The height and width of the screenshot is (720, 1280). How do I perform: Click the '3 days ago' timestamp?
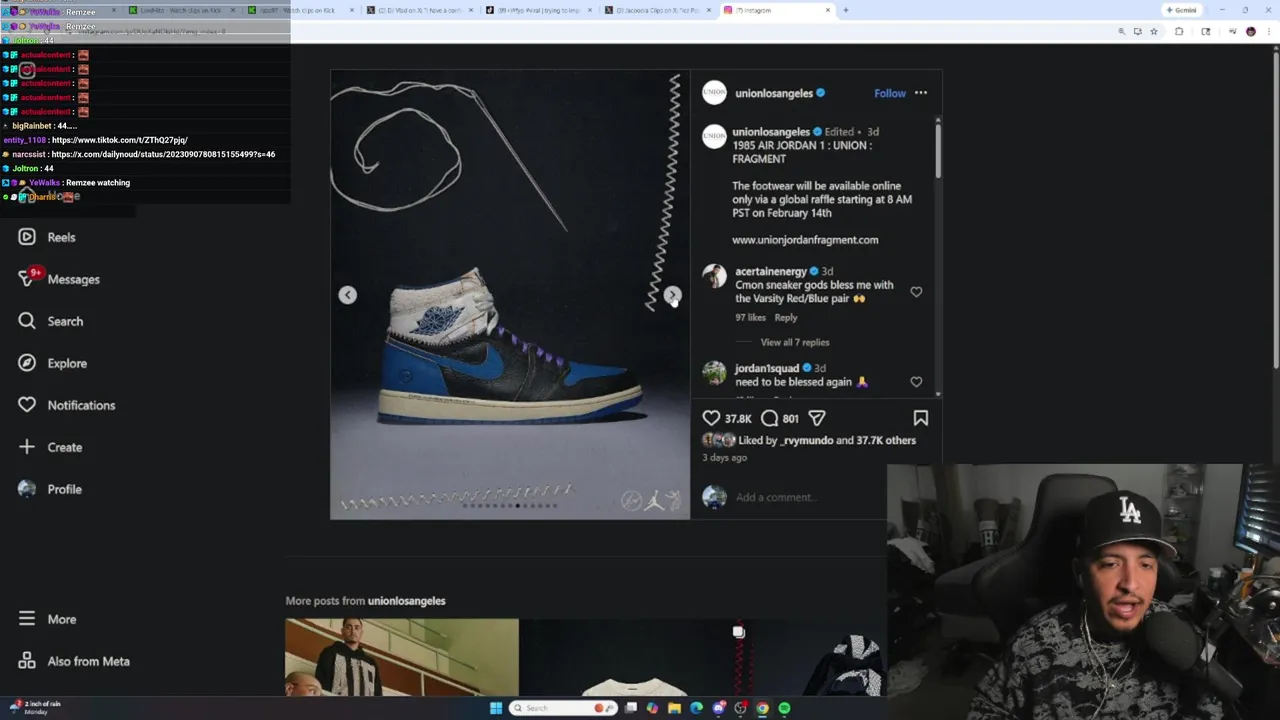(724, 458)
